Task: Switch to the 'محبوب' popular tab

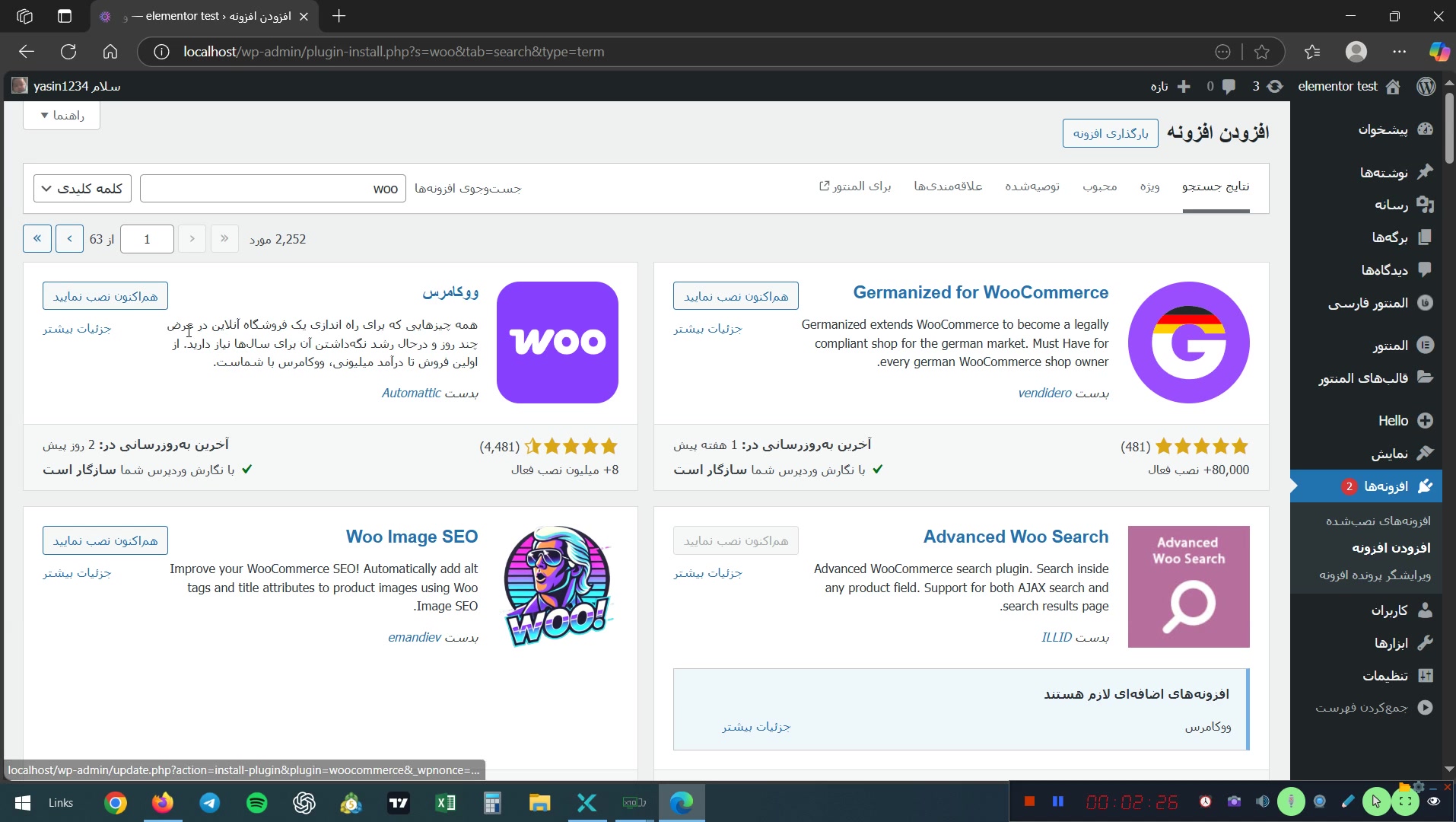Action: point(1100,187)
